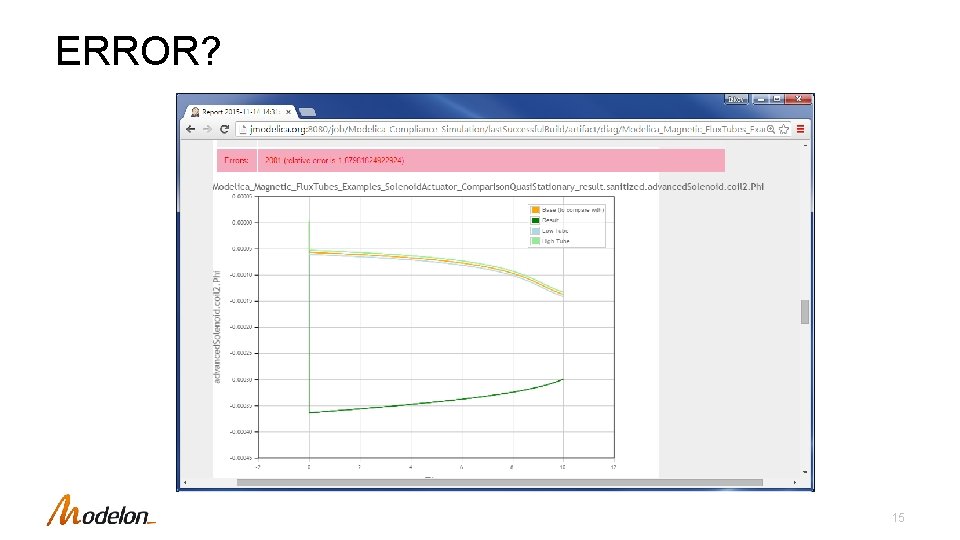Open a new tab beside the Report tab
The image size is (960, 540).
pos(307,112)
